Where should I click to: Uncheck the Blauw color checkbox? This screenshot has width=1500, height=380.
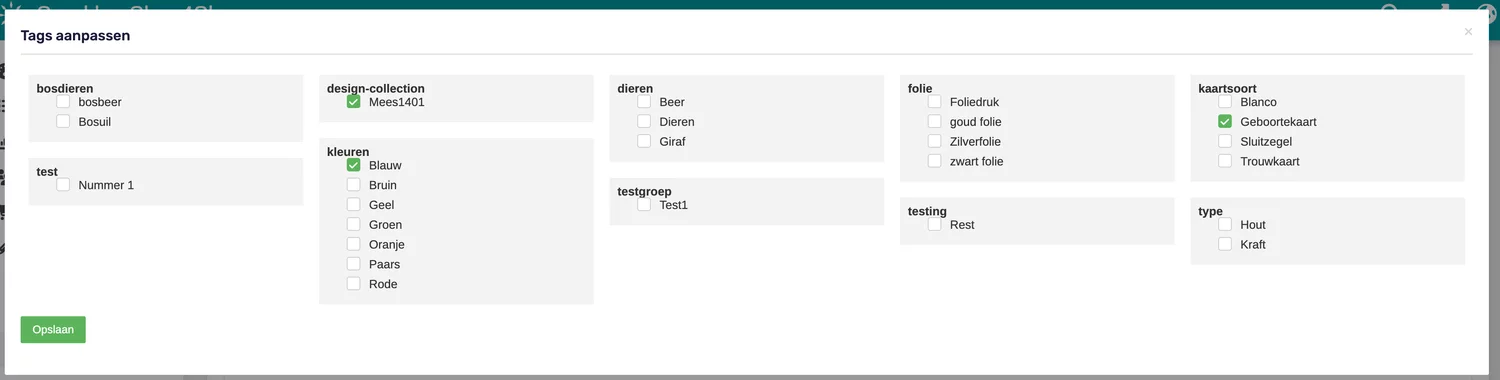354,165
